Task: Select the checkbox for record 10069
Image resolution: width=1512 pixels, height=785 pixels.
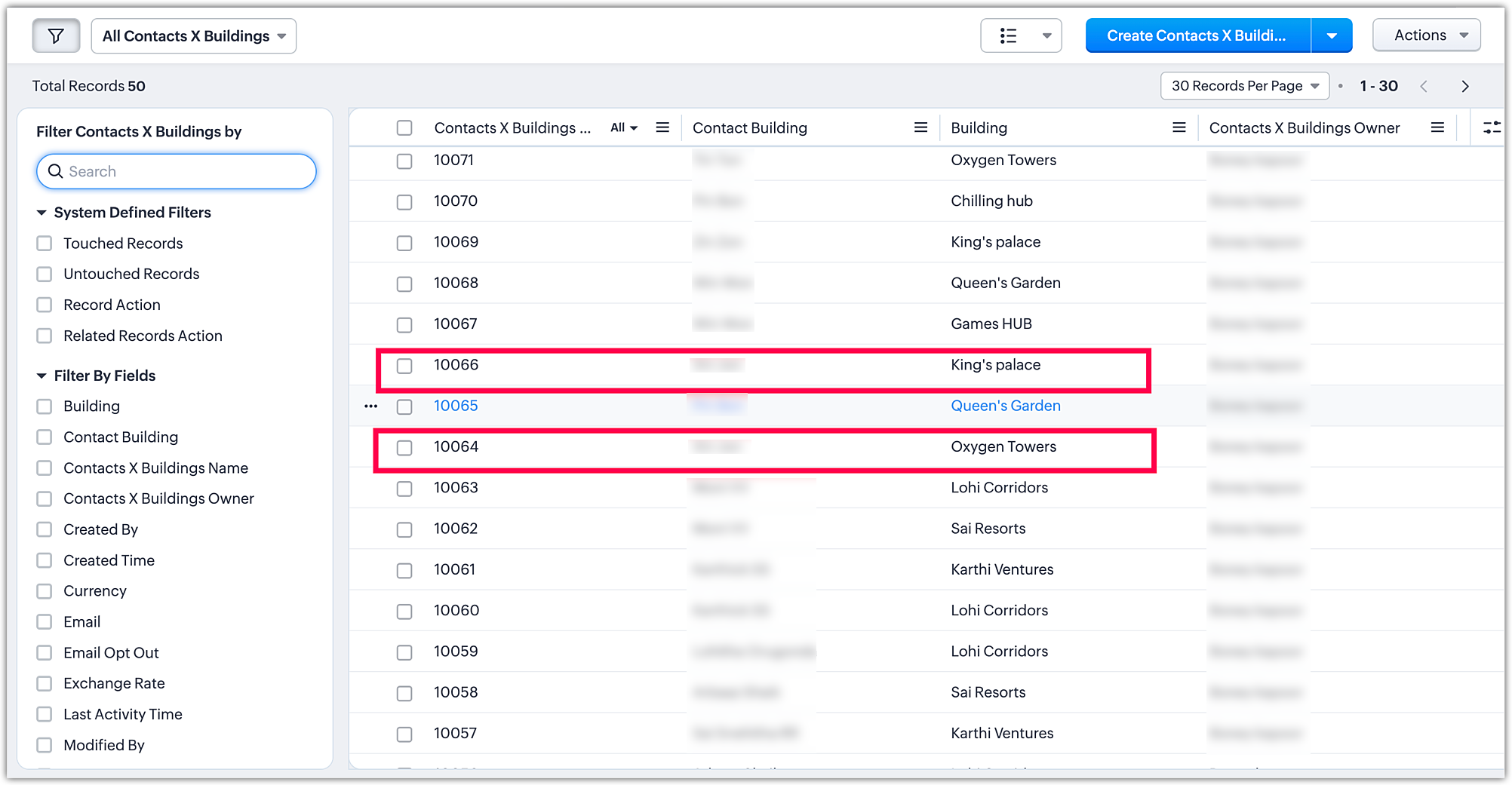Action: click(404, 243)
